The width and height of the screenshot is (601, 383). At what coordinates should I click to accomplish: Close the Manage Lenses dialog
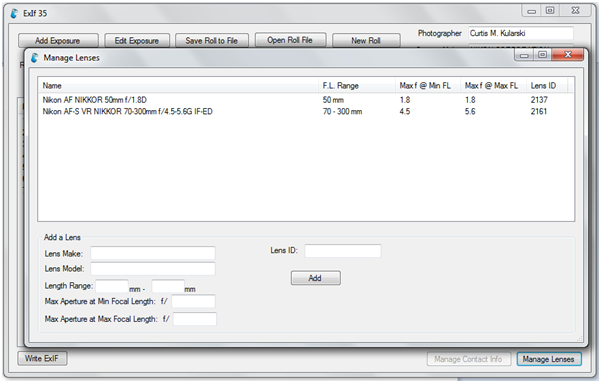[568, 55]
